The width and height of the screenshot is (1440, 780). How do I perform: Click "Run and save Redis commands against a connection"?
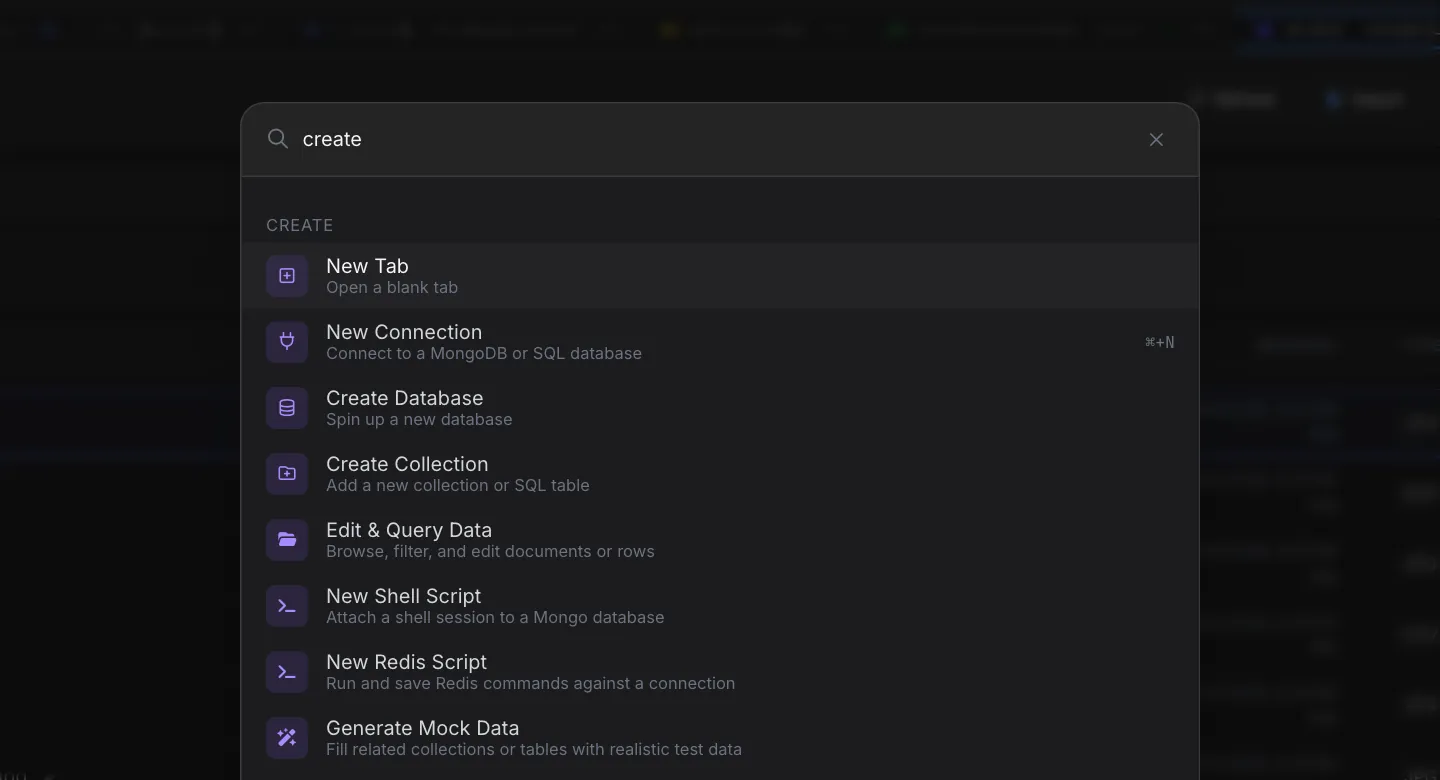point(530,684)
